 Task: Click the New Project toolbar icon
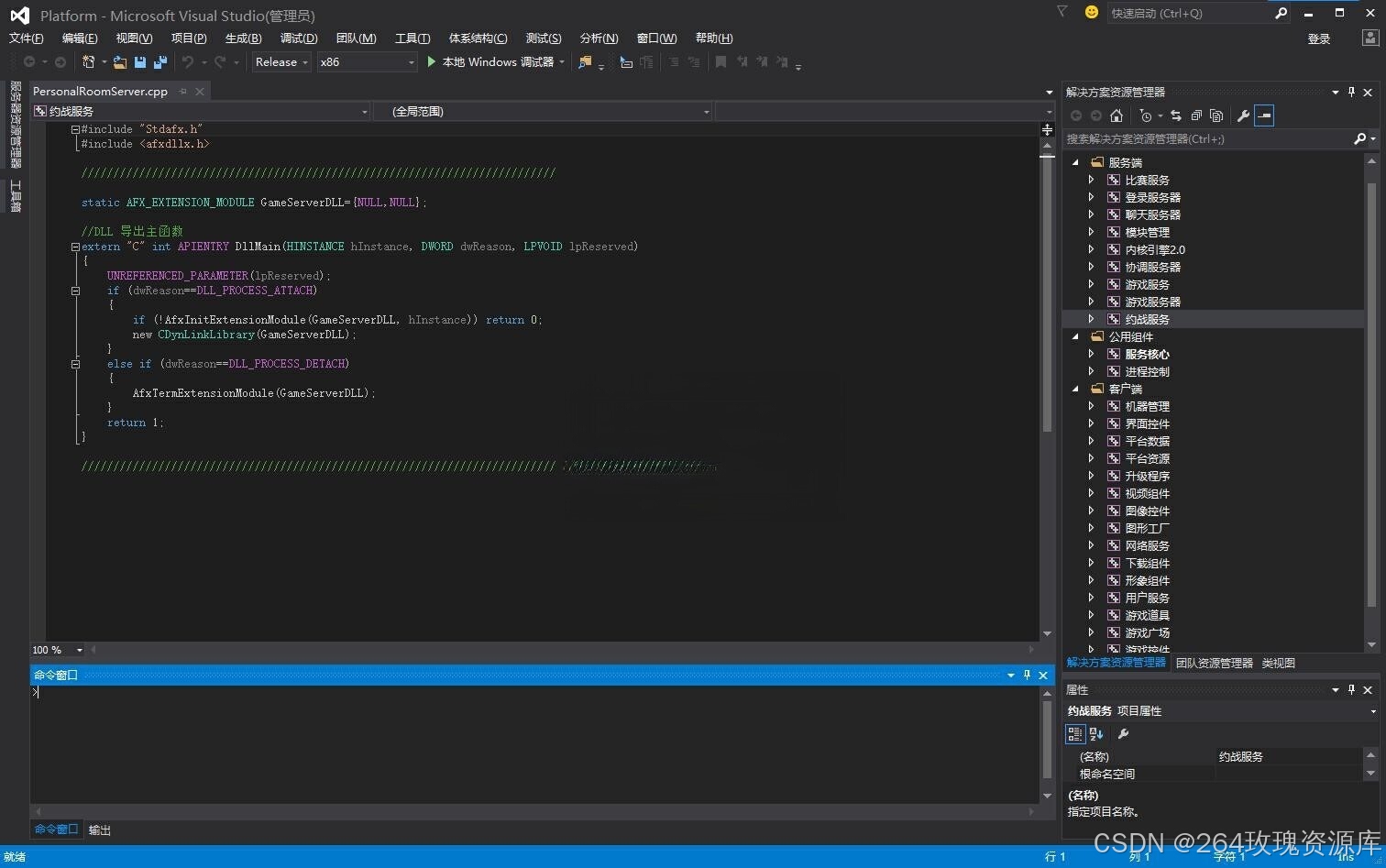[x=89, y=62]
